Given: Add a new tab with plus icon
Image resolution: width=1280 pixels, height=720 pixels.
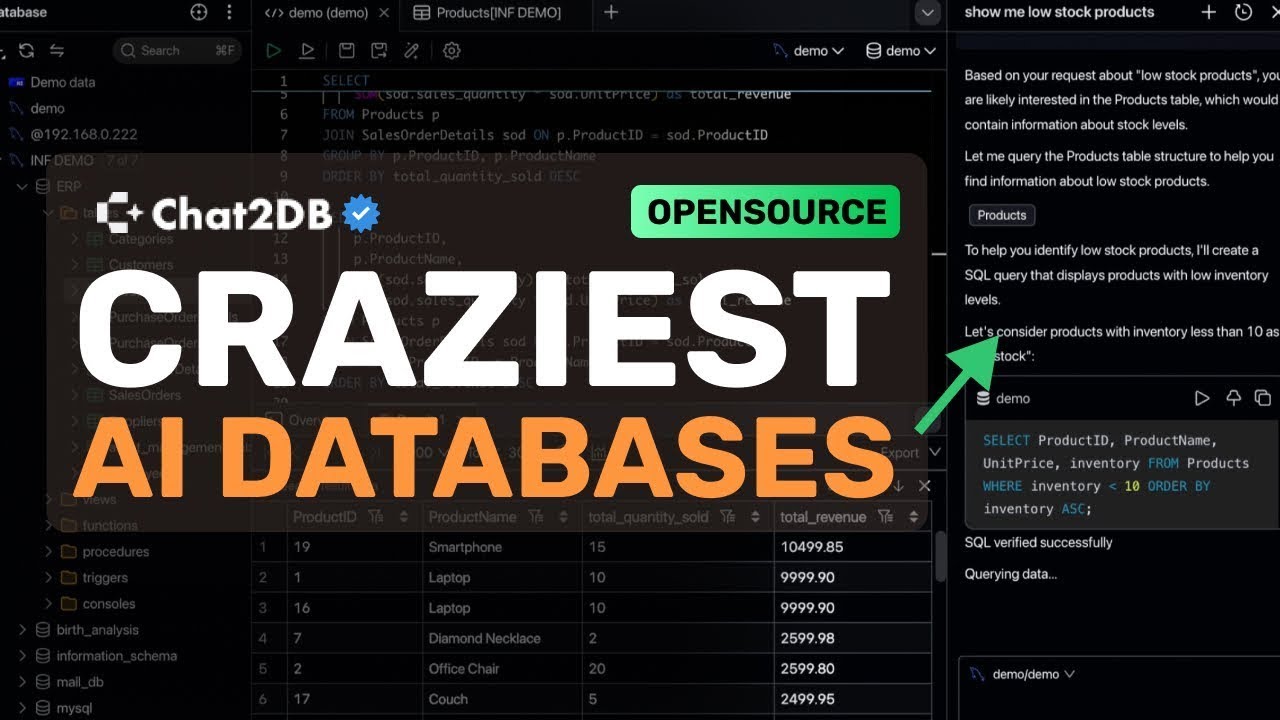Looking at the screenshot, I should coord(611,13).
